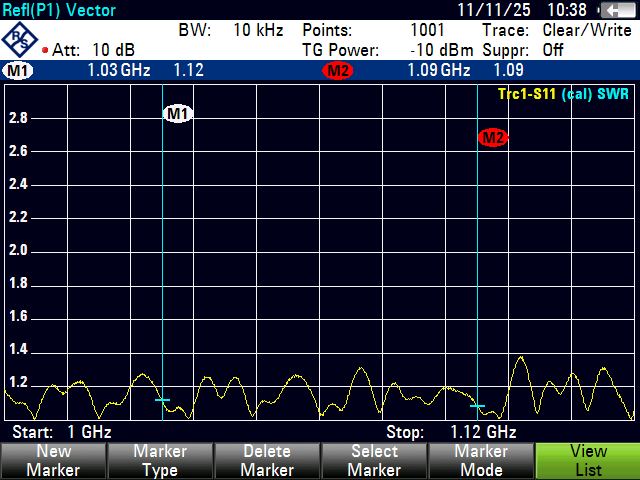
Task: Click the Att 10 dB value
Action: [113, 50]
